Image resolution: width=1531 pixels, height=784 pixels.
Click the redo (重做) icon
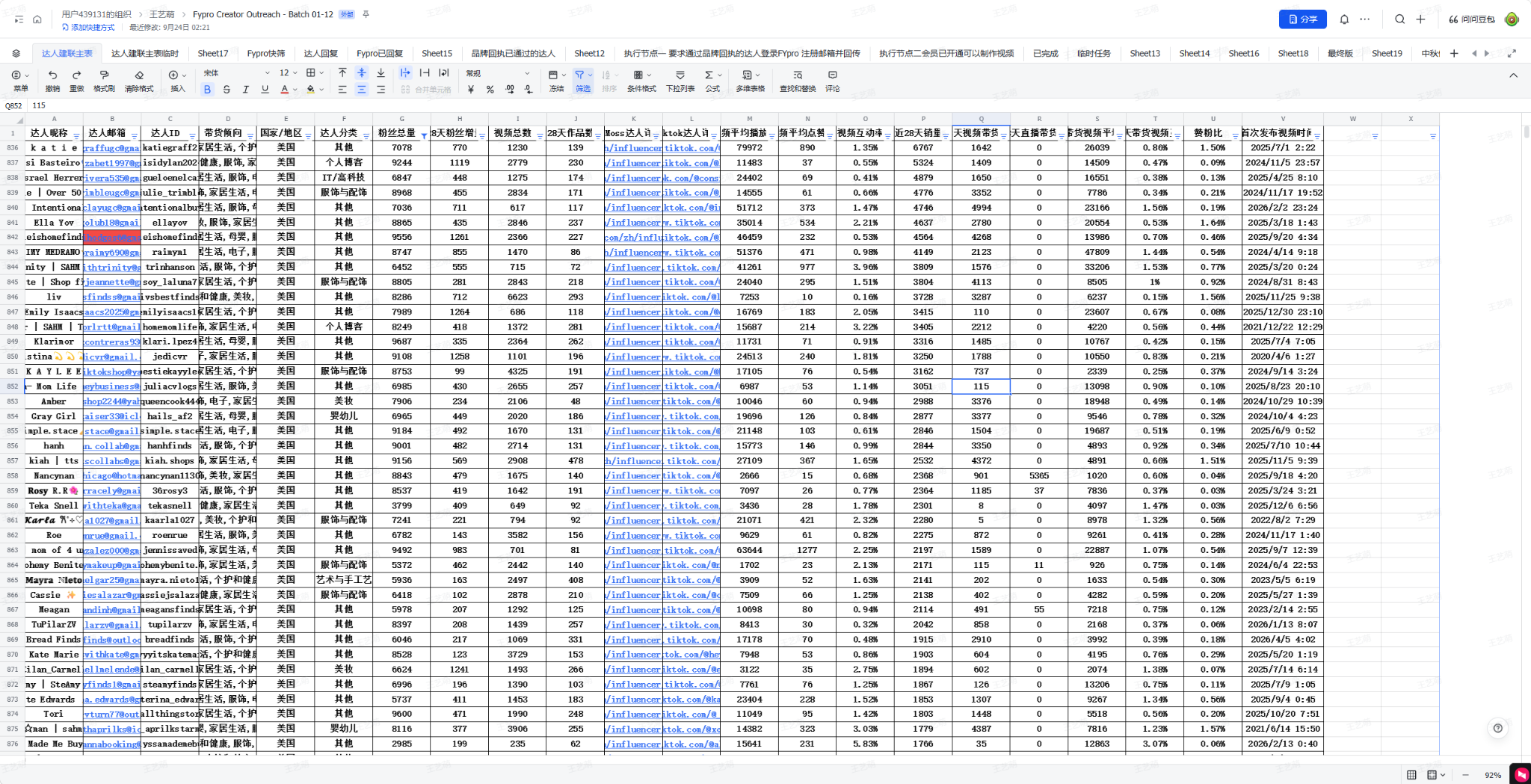[76, 75]
